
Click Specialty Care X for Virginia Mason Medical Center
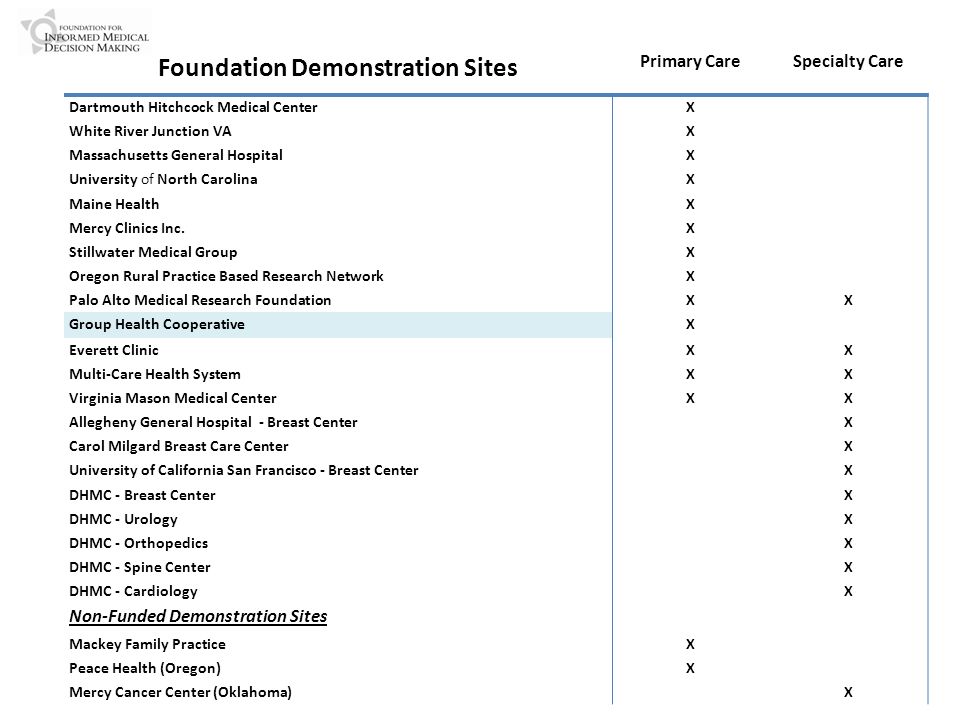point(848,398)
